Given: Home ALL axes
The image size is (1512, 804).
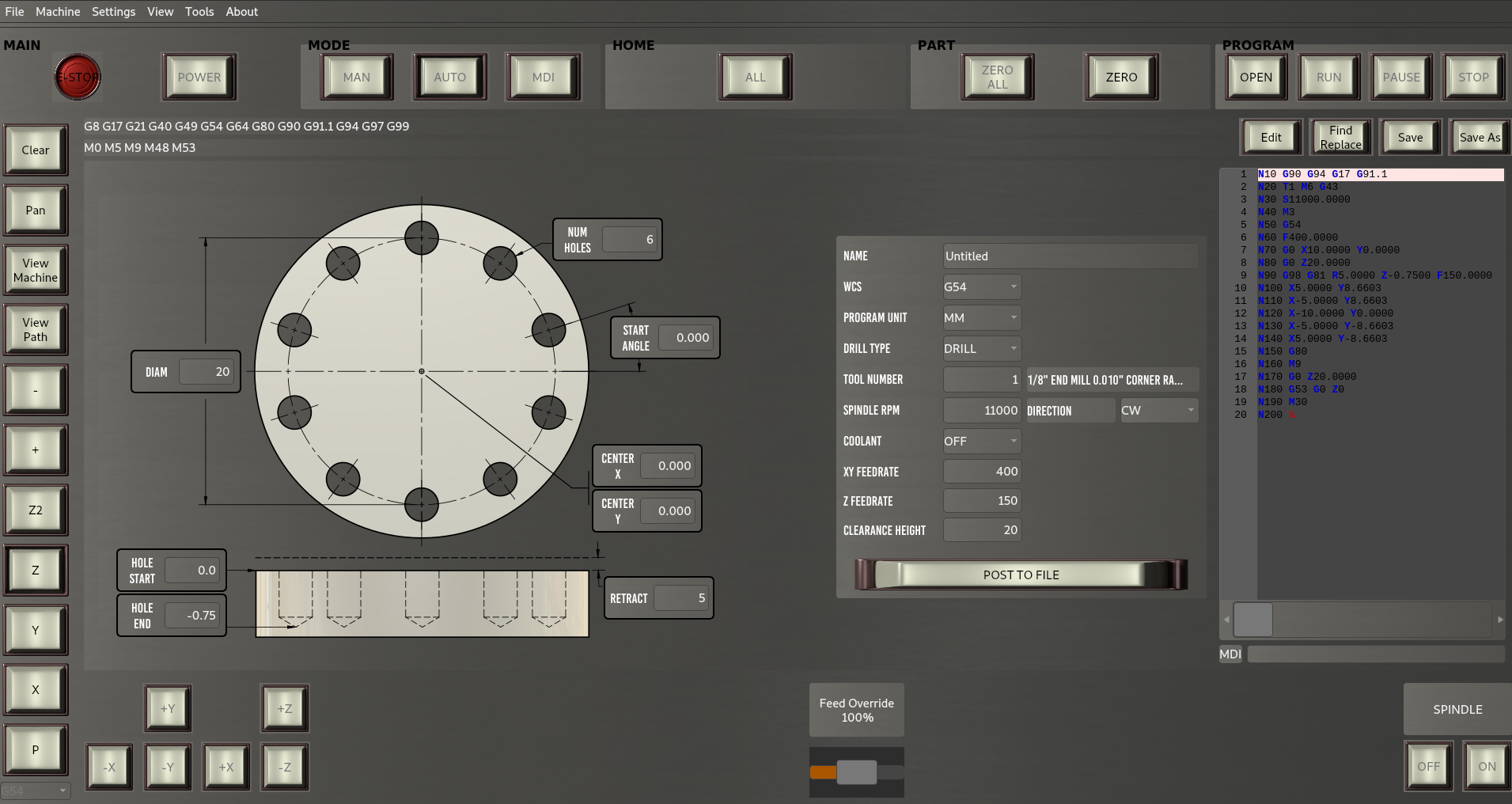Looking at the screenshot, I should [x=756, y=77].
